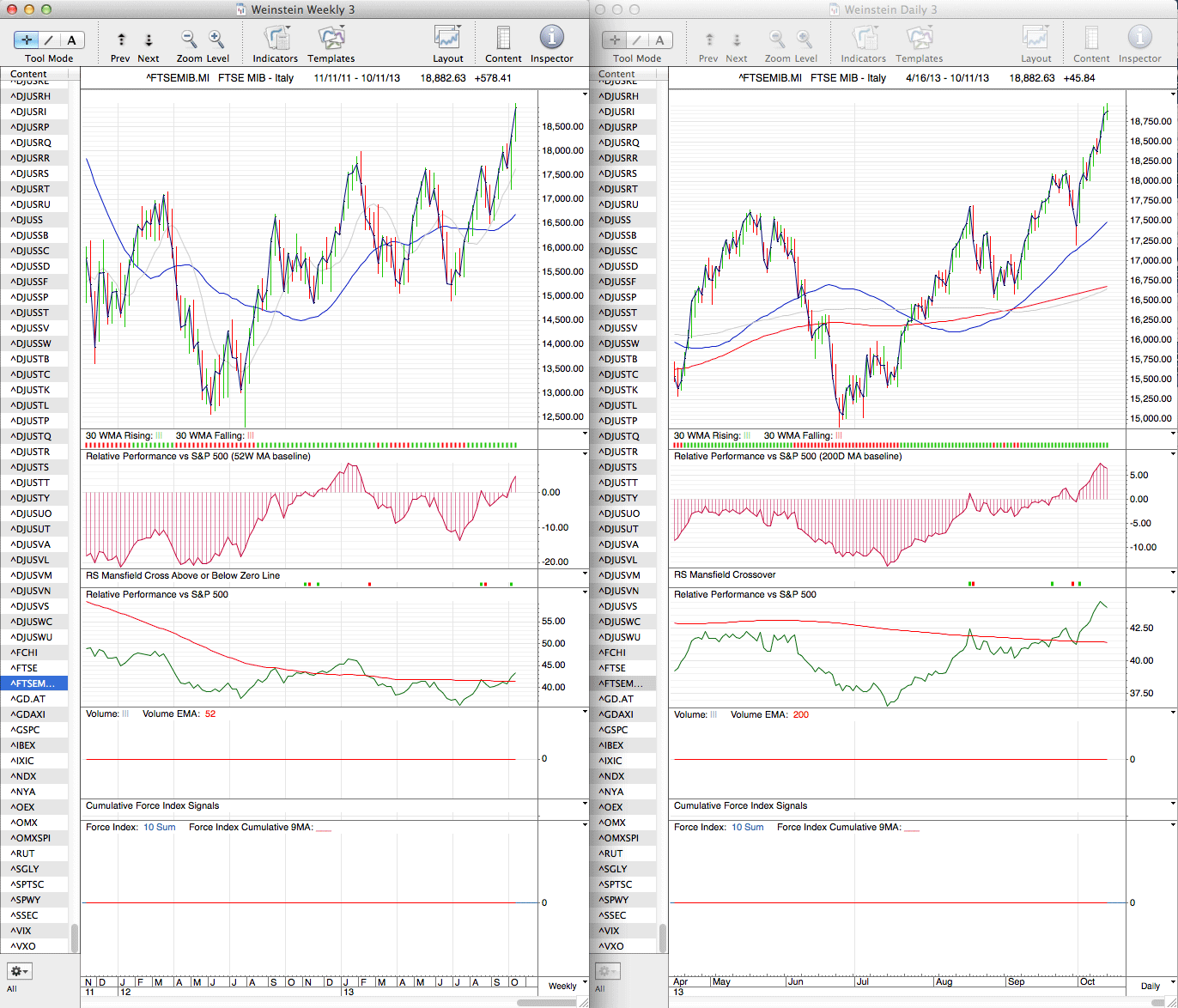Open the Inspector in the Weekly window
Viewport: 1178px width, 1008px height.
(x=551, y=38)
